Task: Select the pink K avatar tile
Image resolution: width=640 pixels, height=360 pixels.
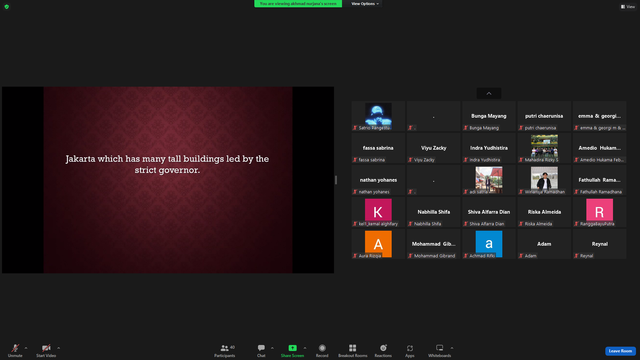Action: coord(378,212)
